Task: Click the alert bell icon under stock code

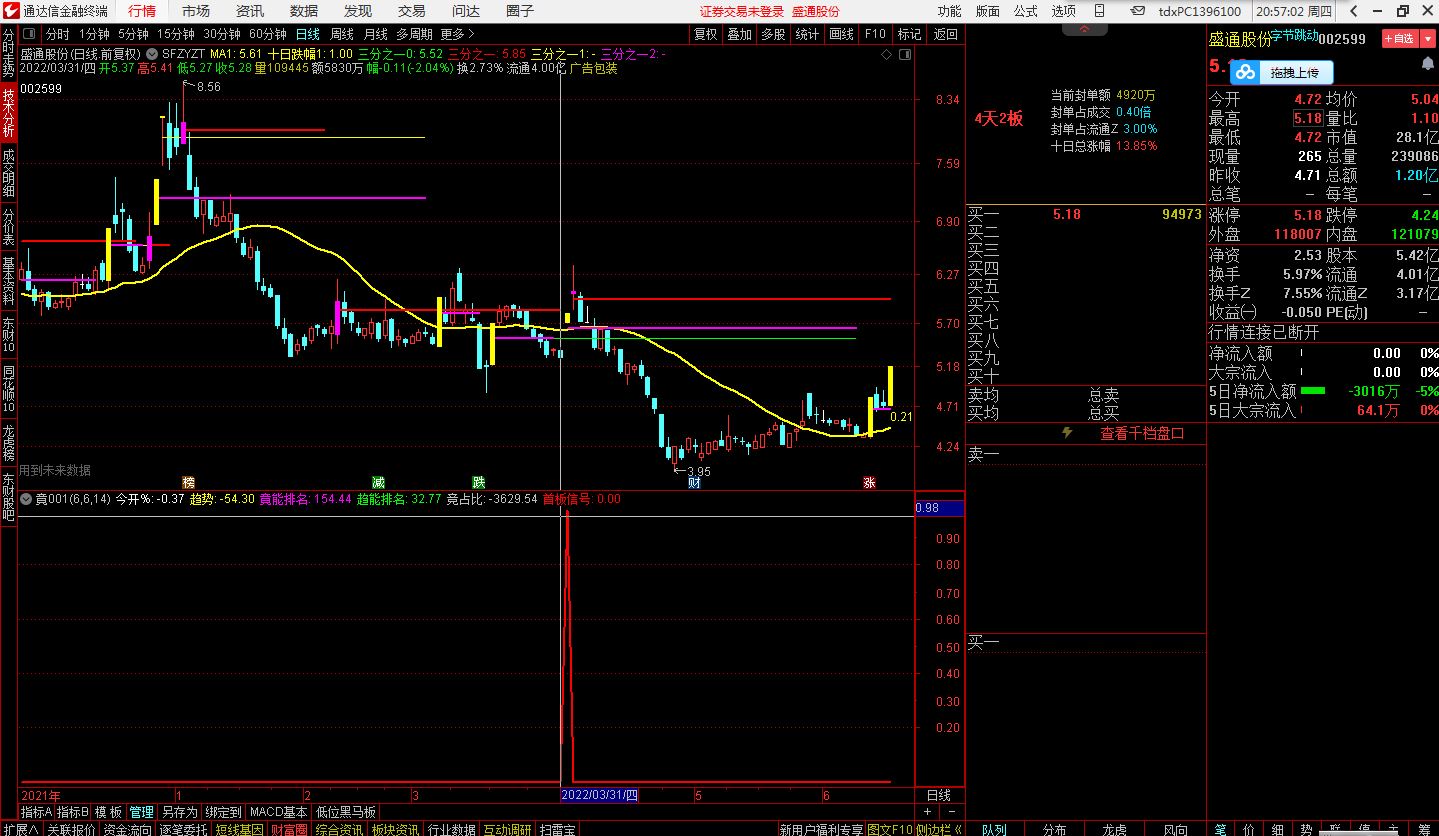Action: pos(1427,64)
